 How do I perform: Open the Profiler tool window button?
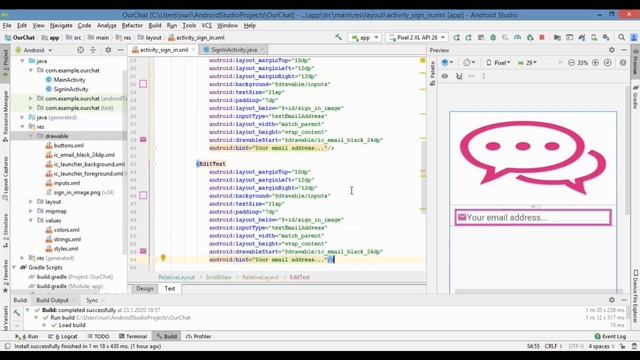click(x=198, y=336)
